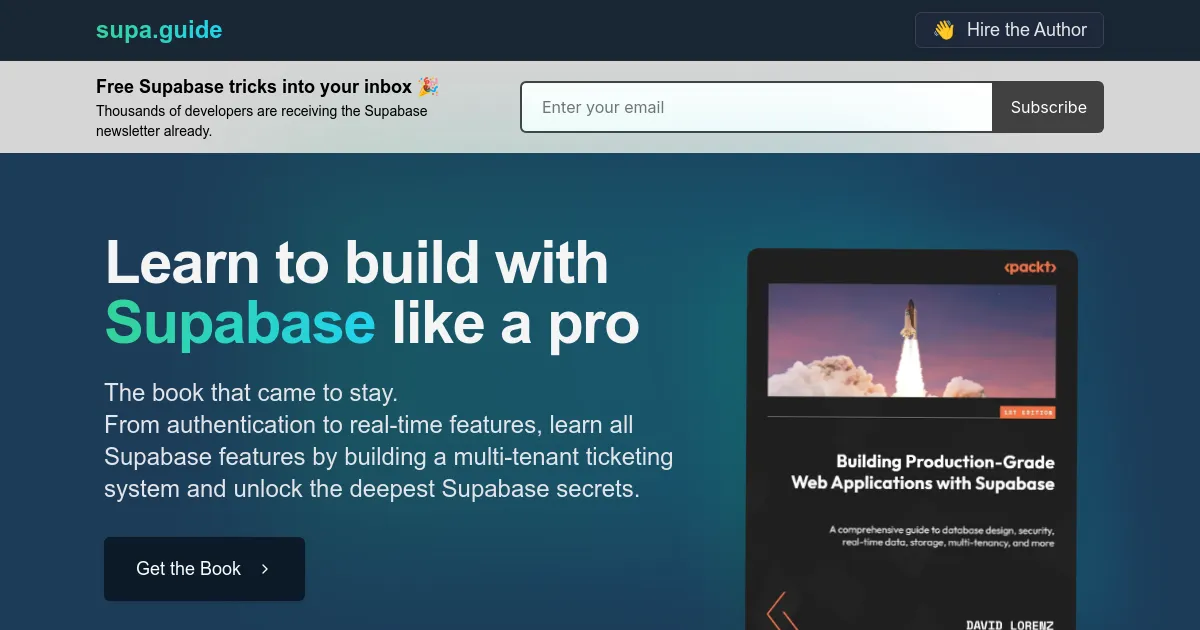
Task: Click the Hire the Author button
Action: (x=1009, y=30)
